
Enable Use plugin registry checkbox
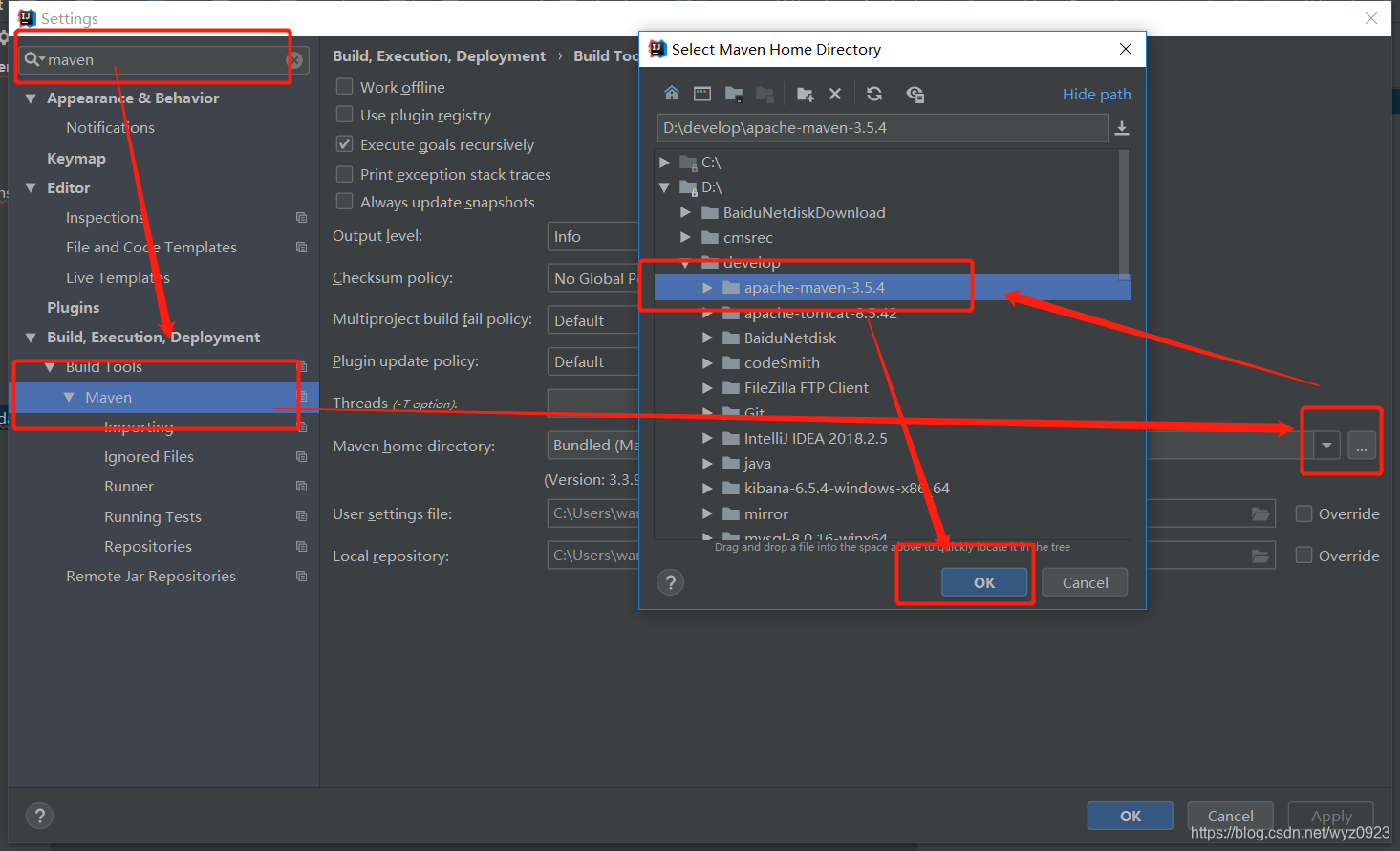[x=345, y=115]
